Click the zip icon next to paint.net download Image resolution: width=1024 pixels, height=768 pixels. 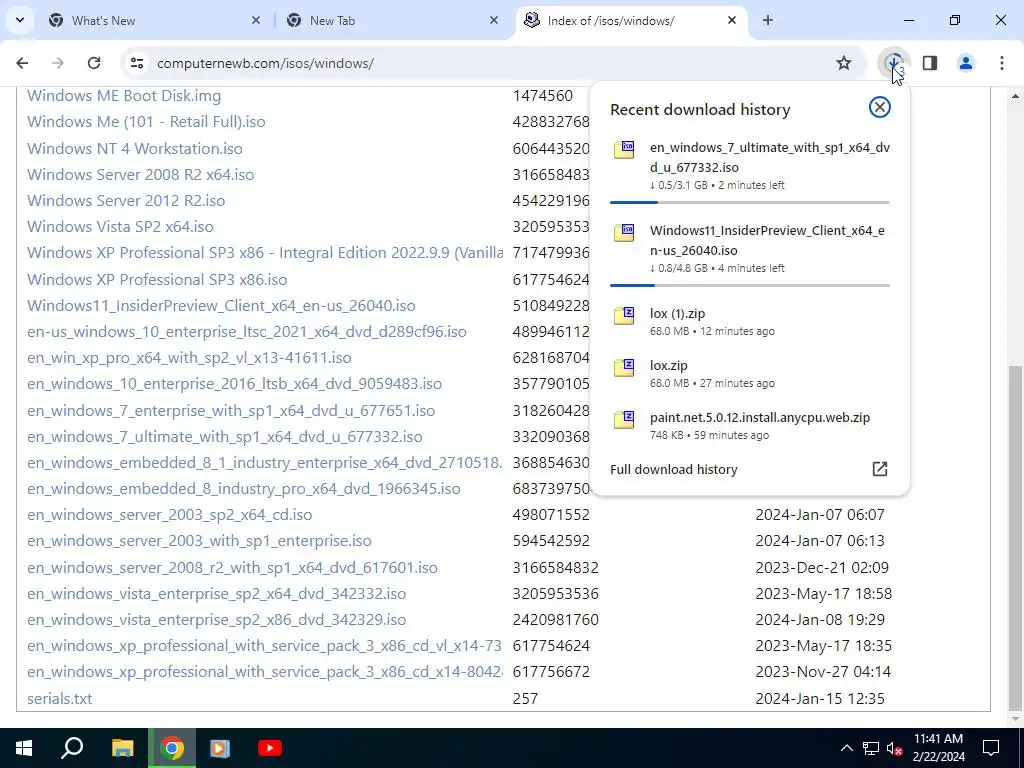click(624, 419)
